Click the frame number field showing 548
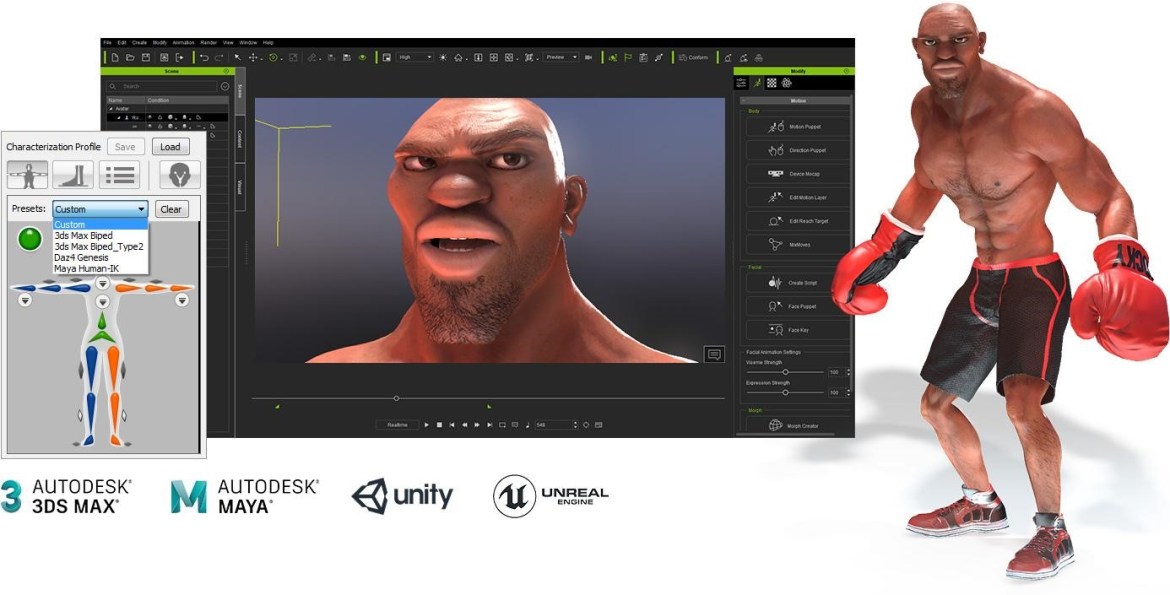Viewport: 1170px width, 595px height. [x=554, y=425]
